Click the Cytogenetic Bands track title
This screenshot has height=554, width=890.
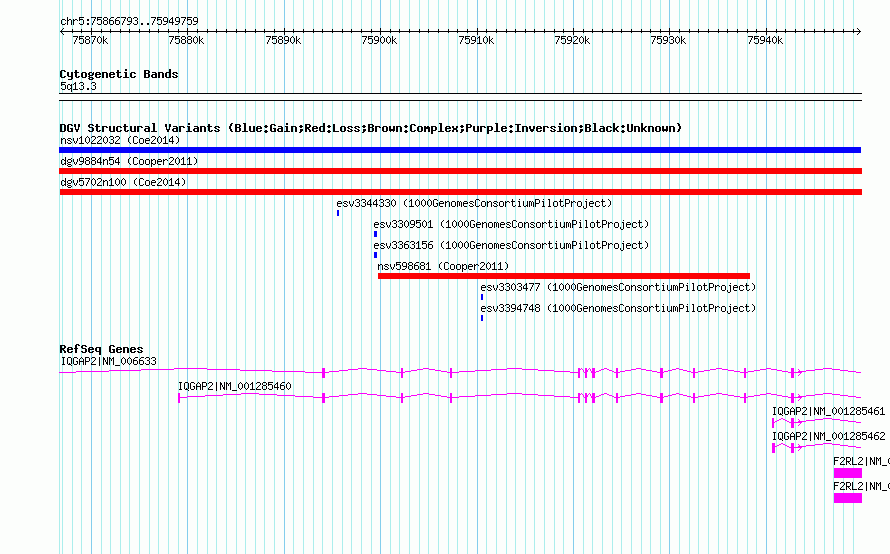coord(119,74)
